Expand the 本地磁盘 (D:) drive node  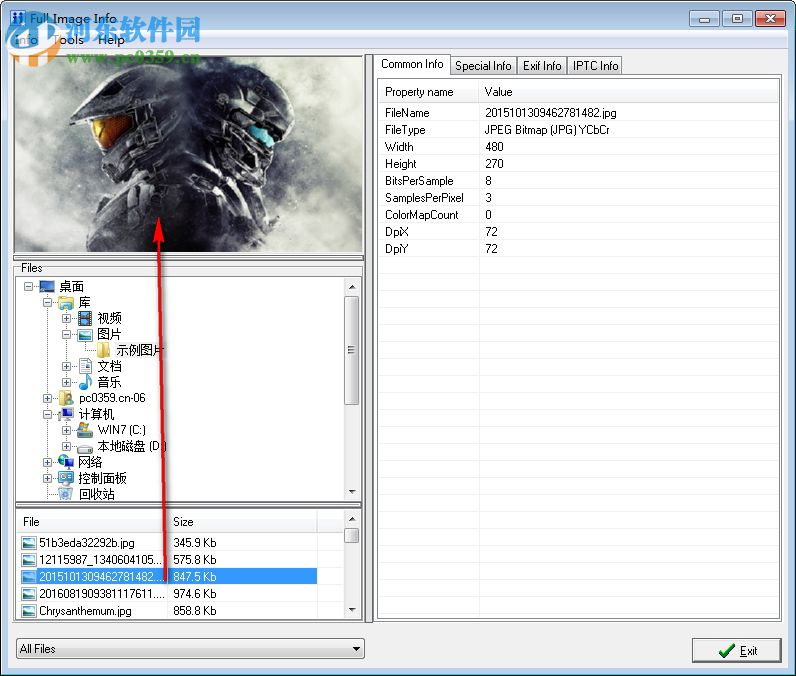pos(66,446)
